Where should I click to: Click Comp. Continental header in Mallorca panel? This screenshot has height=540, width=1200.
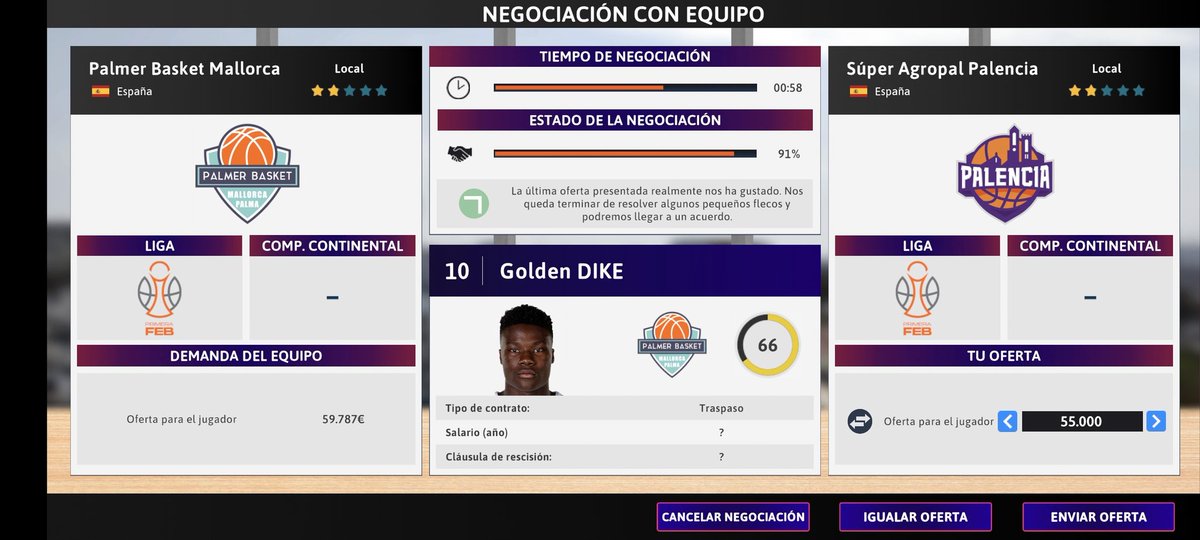332,246
